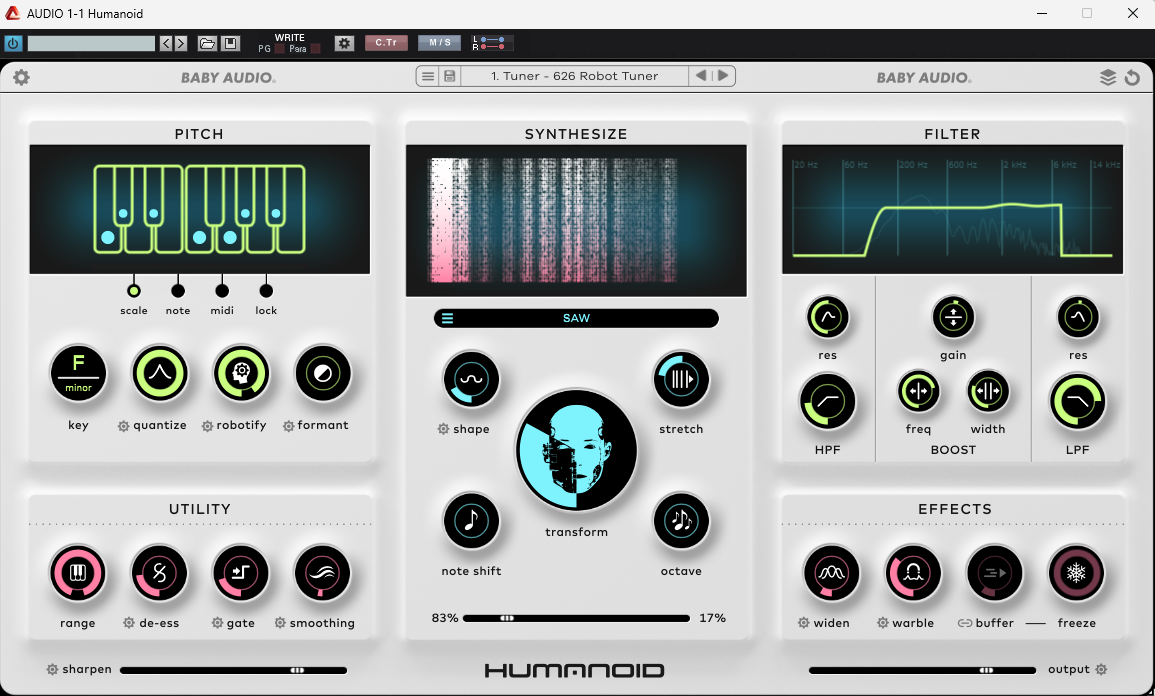The width and height of the screenshot is (1155, 696).
Task: Open warble settings gear
Action: (x=882, y=623)
